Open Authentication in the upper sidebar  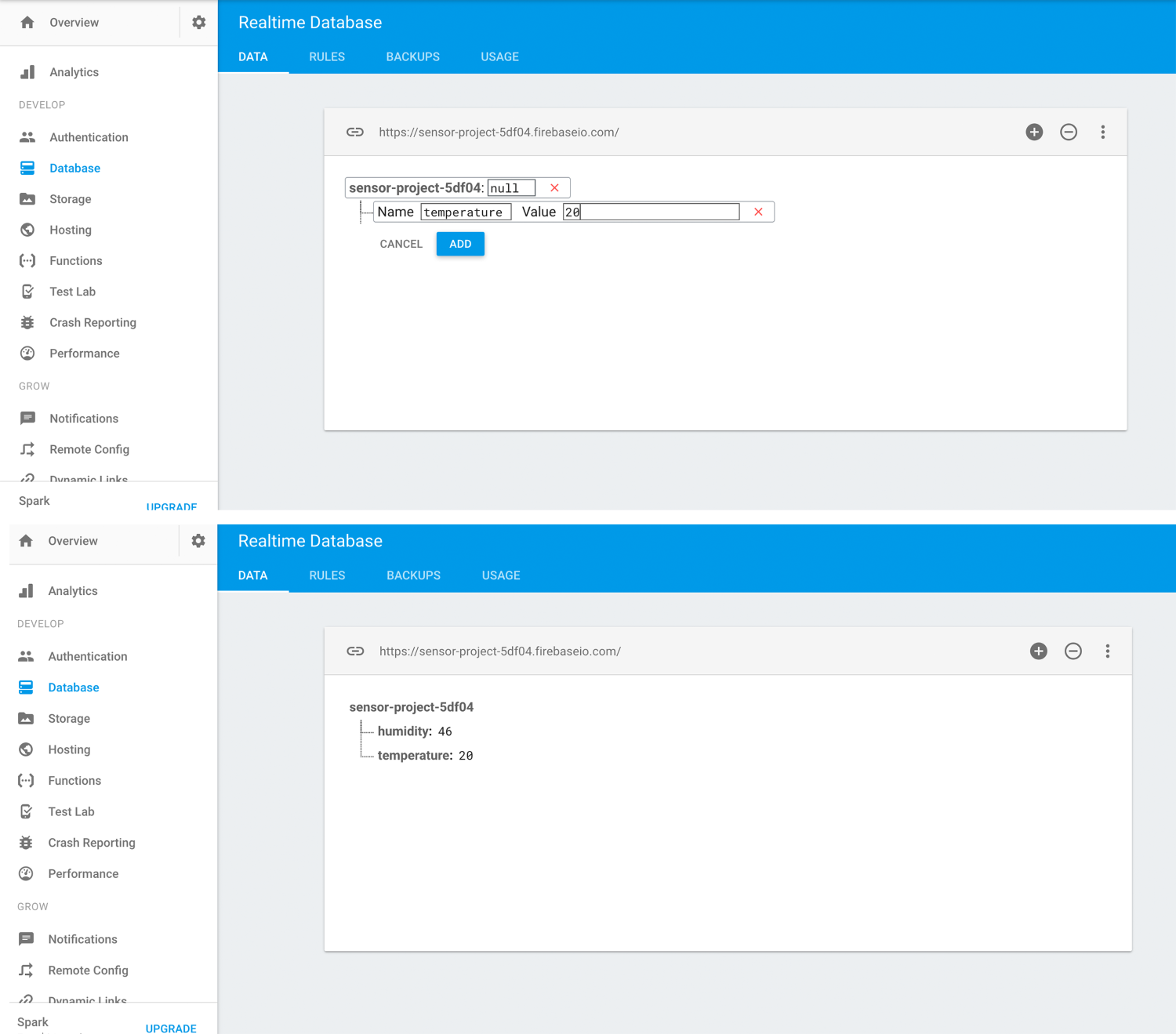coord(89,137)
